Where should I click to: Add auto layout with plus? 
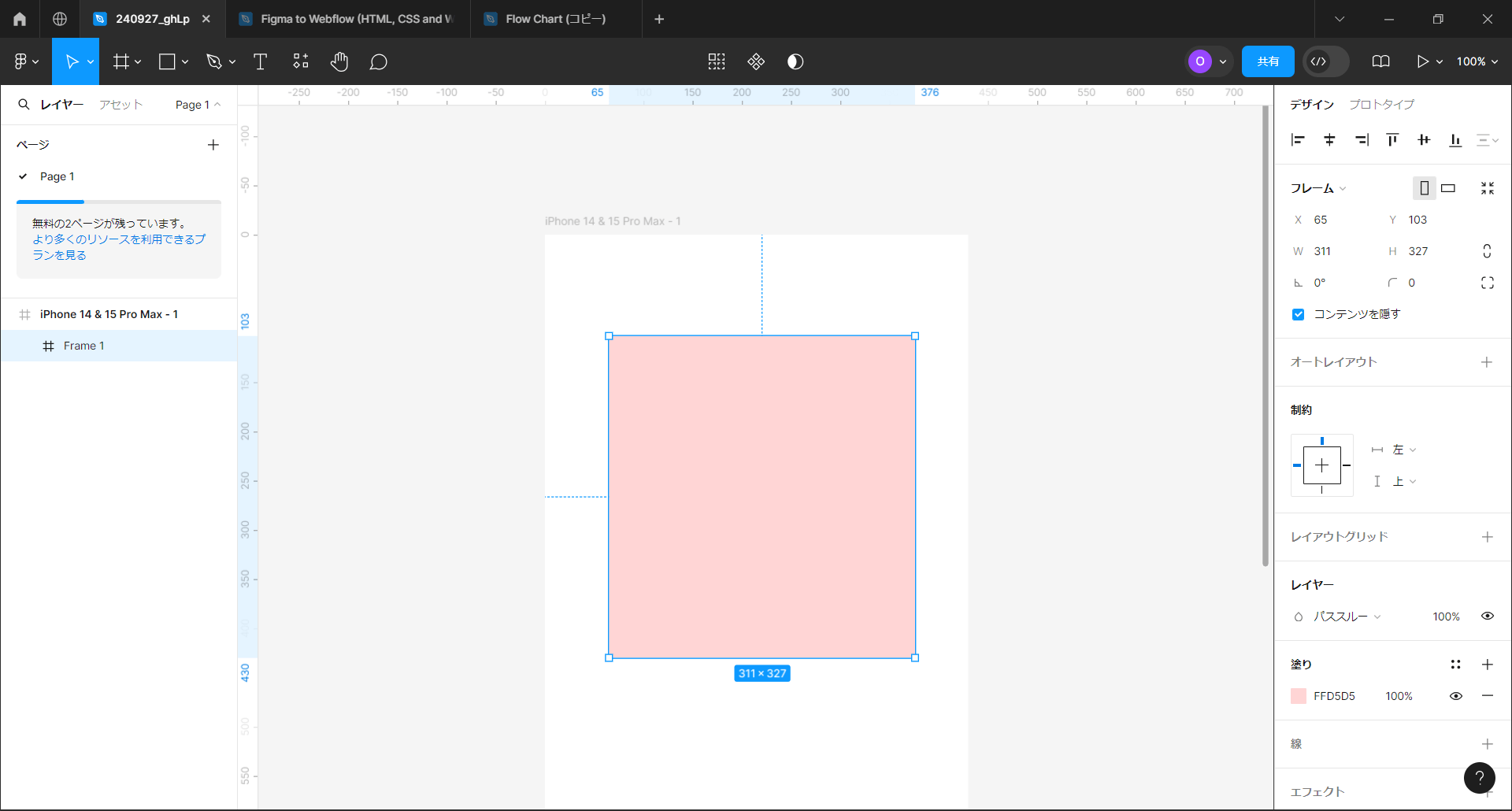tap(1487, 362)
